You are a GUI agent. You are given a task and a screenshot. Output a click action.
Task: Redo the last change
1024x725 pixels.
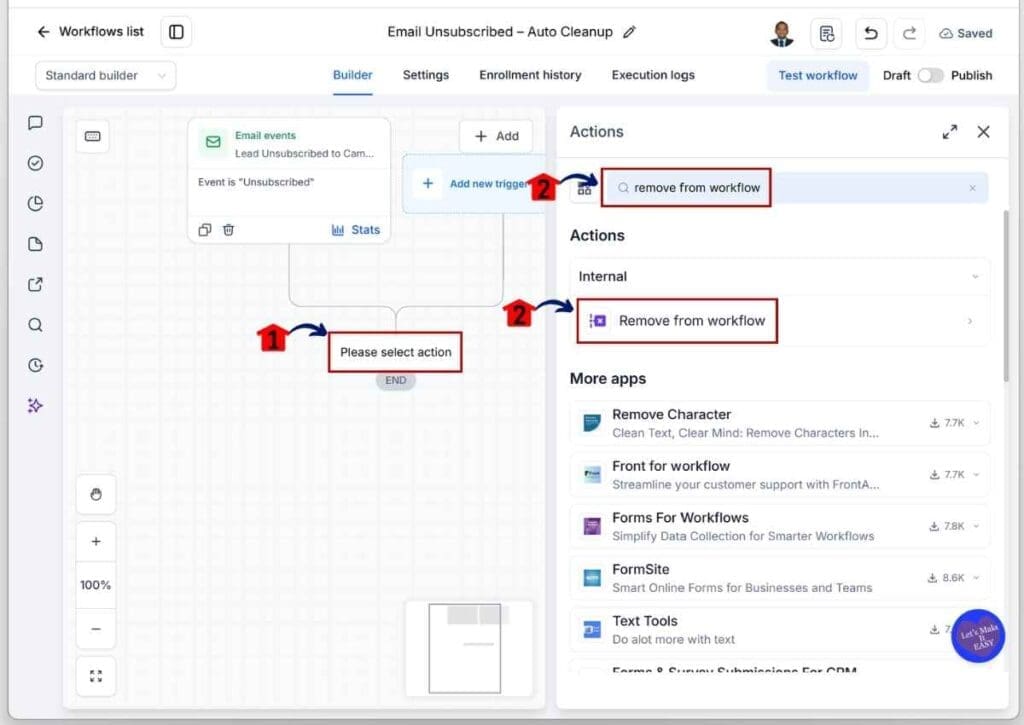(909, 33)
